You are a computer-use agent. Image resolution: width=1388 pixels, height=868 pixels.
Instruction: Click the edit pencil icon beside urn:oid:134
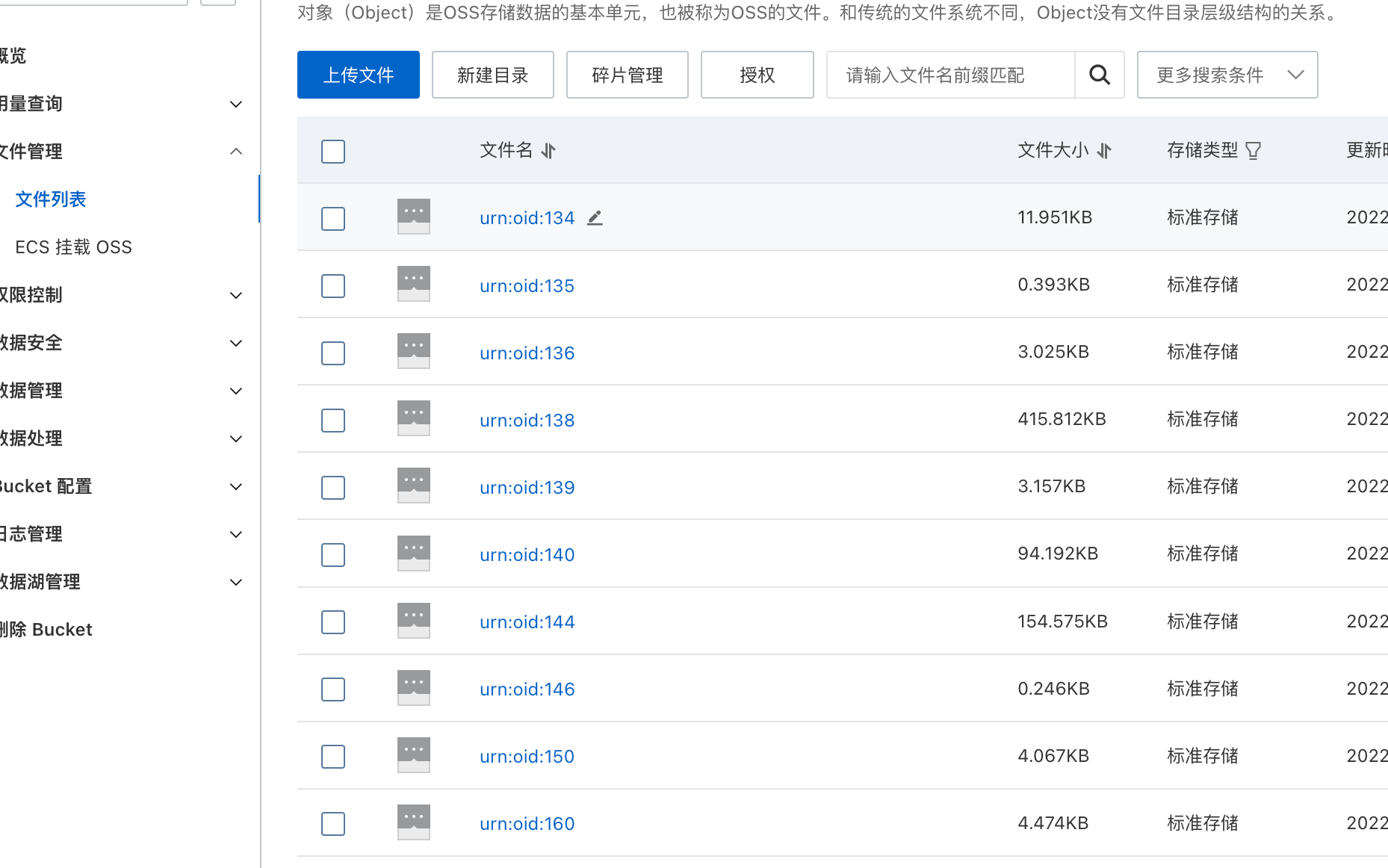pyautogui.click(x=595, y=218)
